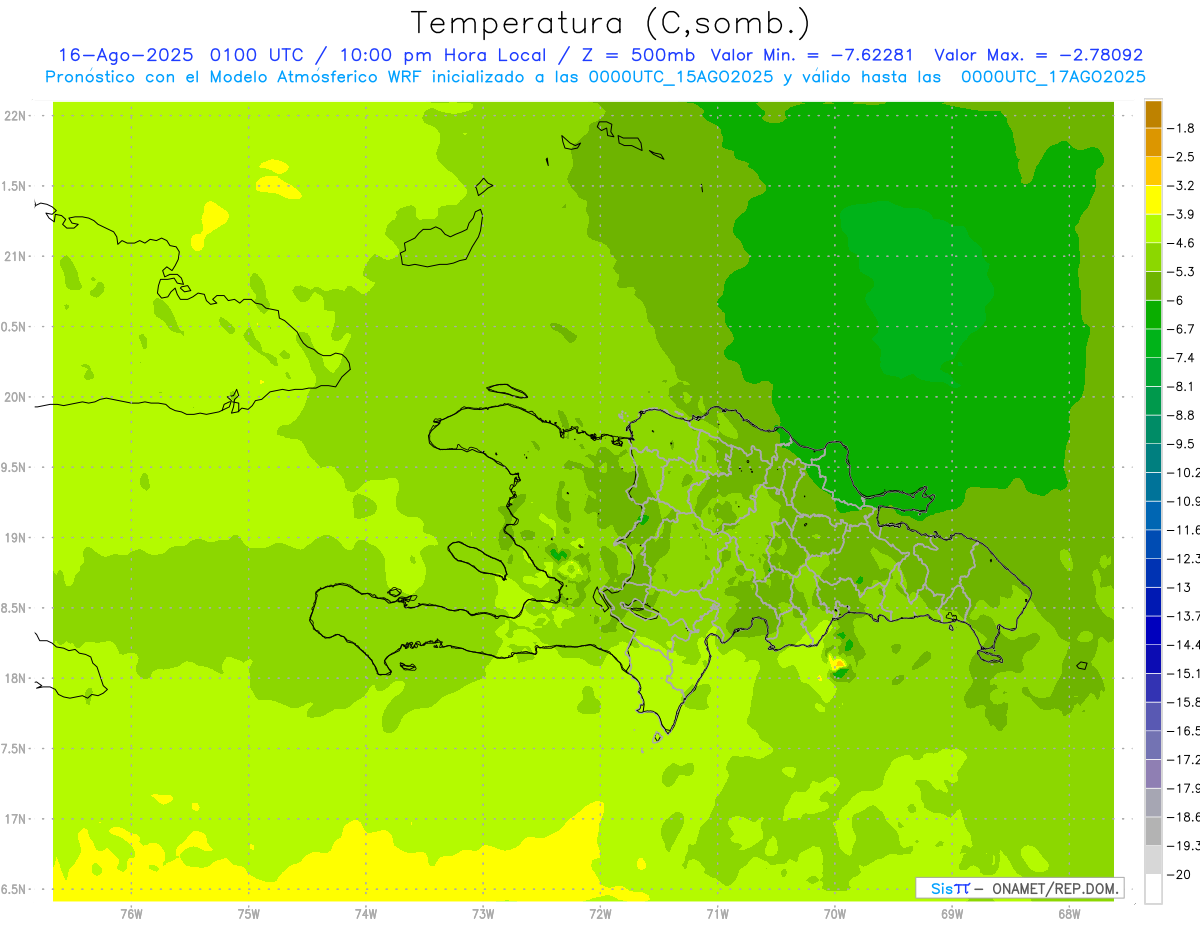Click the 21N latitude axis label
This screenshot has width=1200, height=927.
point(17,257)
